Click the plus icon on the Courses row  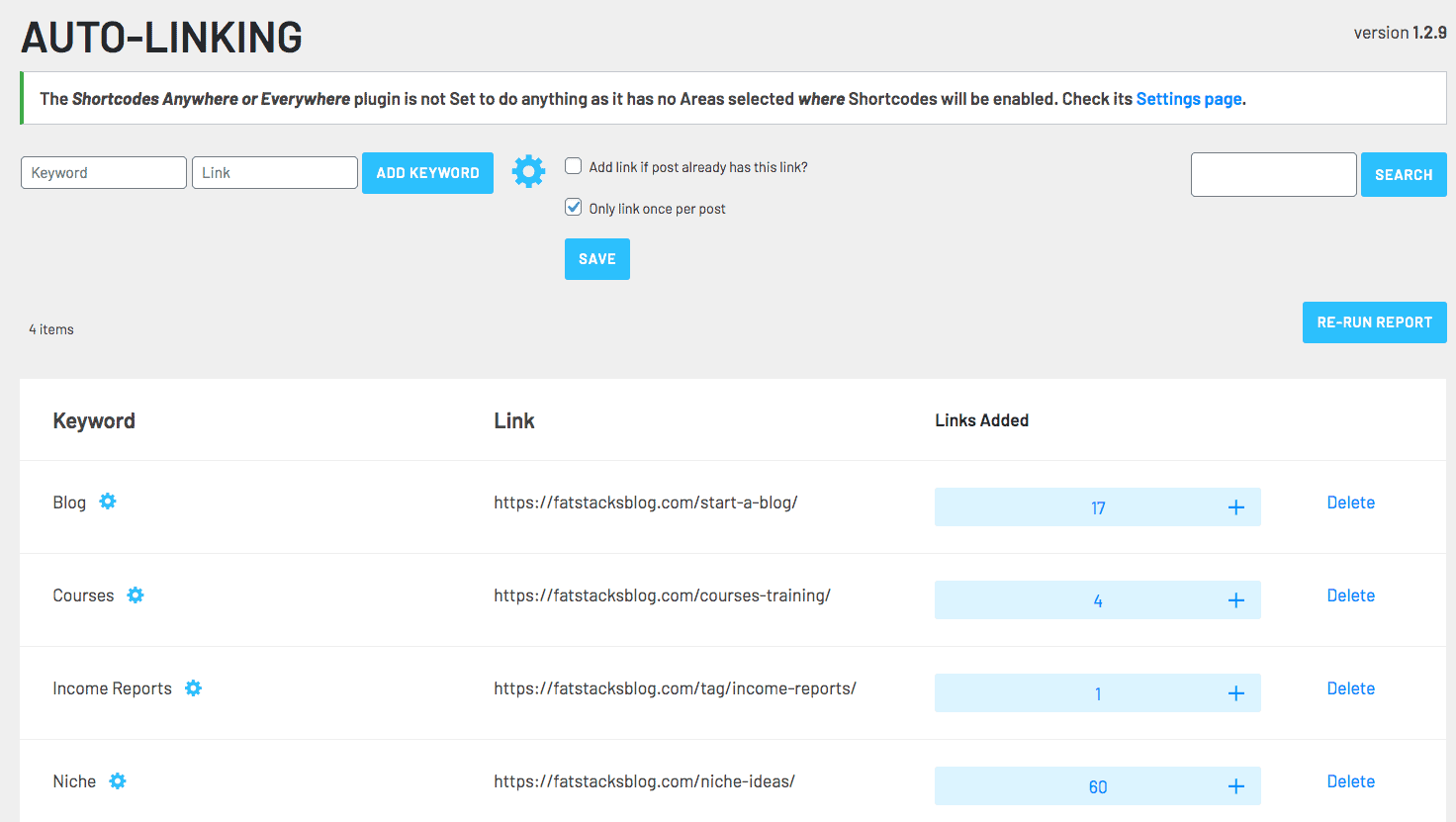point(1235,599)
